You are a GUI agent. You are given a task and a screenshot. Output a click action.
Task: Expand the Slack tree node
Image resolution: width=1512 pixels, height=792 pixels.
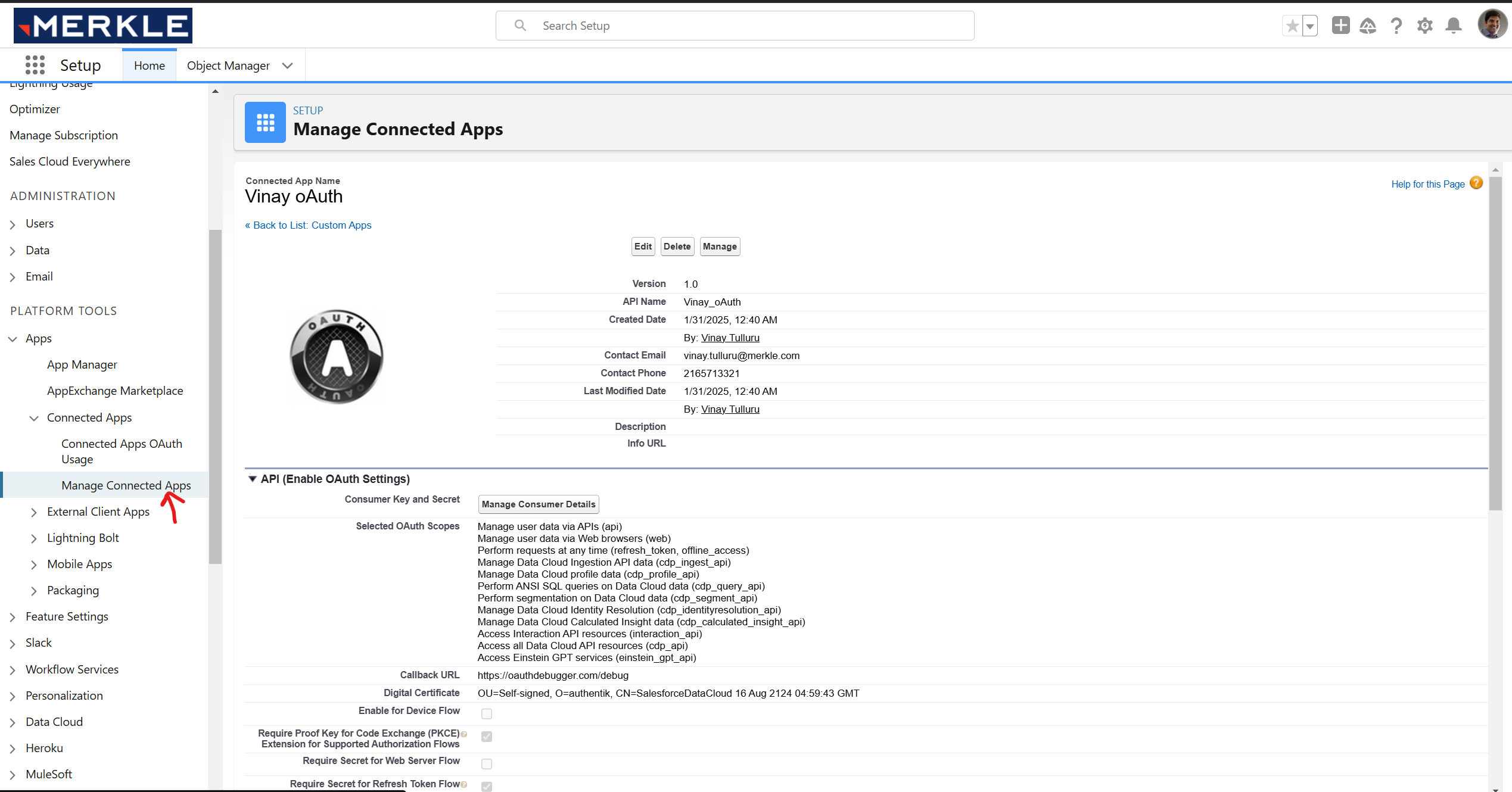13,644
